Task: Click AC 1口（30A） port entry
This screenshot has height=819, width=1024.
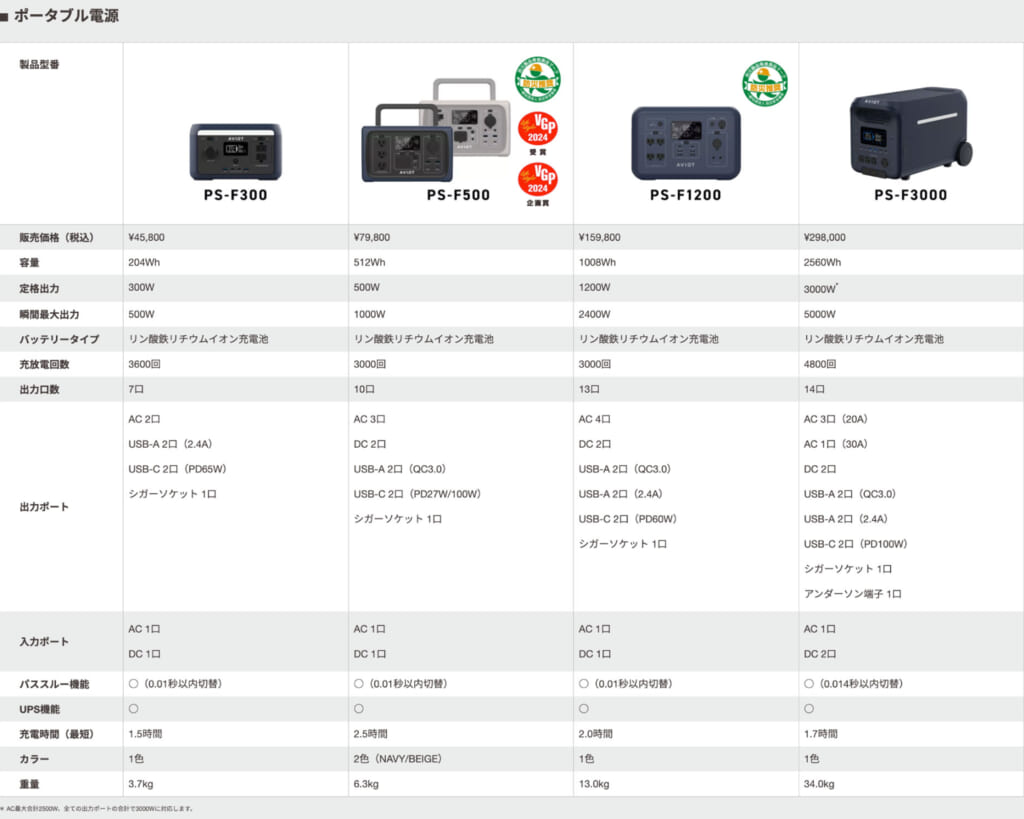Action: pyautogui.click(x=836, y=444)
